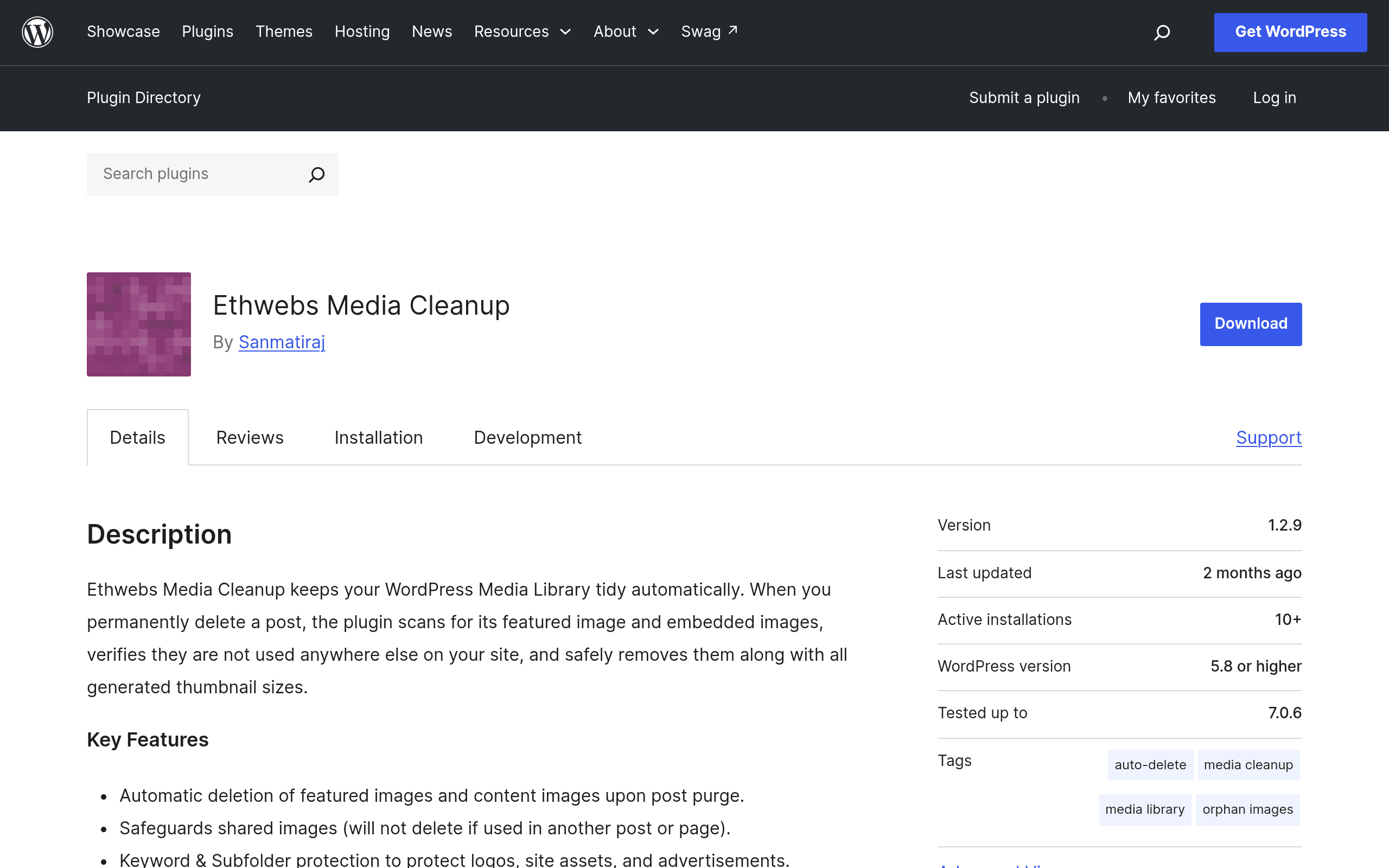The image size is (1389, 868).
Task: Click the Get WordPress button
Action: click(x=1290, y=32)
